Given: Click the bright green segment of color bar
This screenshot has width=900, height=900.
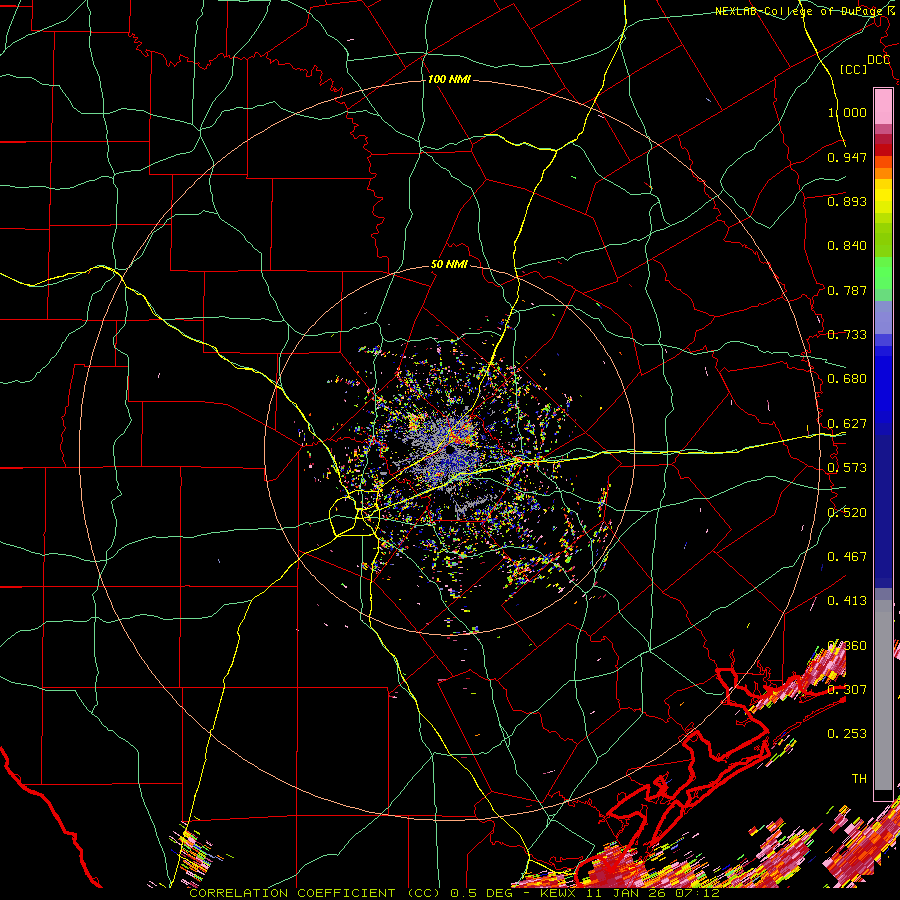Looking at the screenshot, I should click(883, 273).
